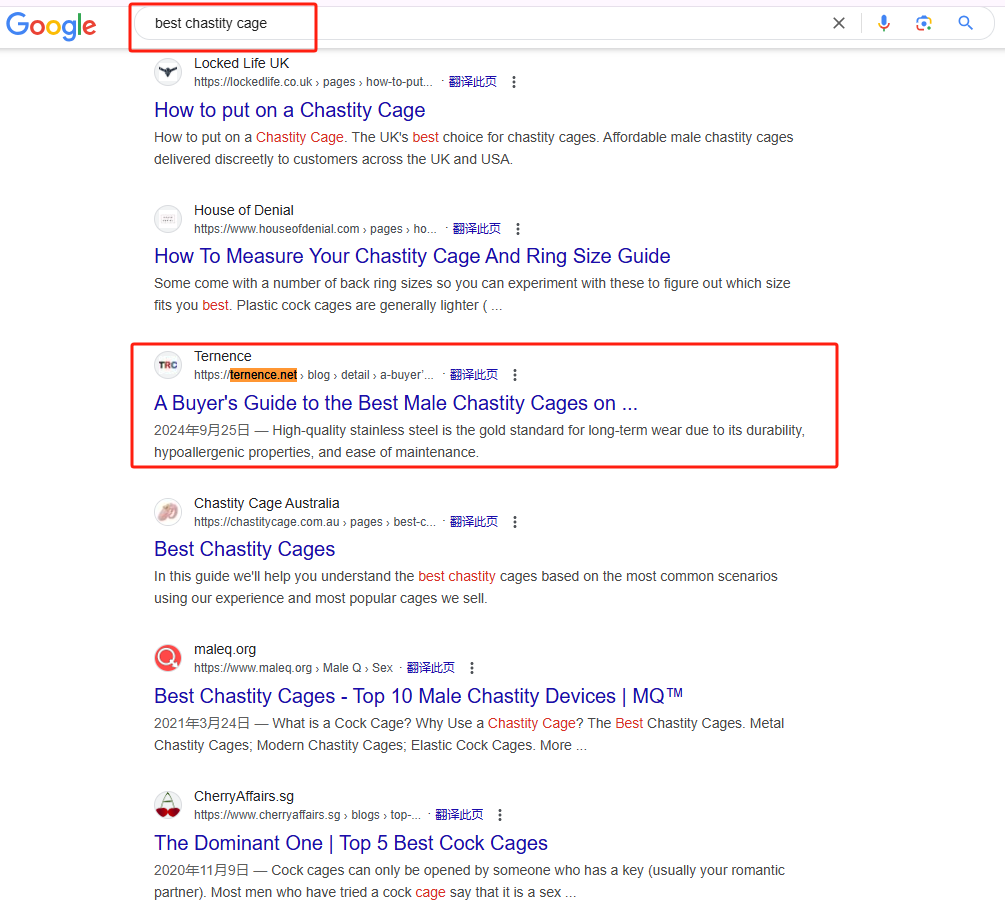
Task: Click the Chastity Cage Australia favicon
Action: (x=168, y=512)
